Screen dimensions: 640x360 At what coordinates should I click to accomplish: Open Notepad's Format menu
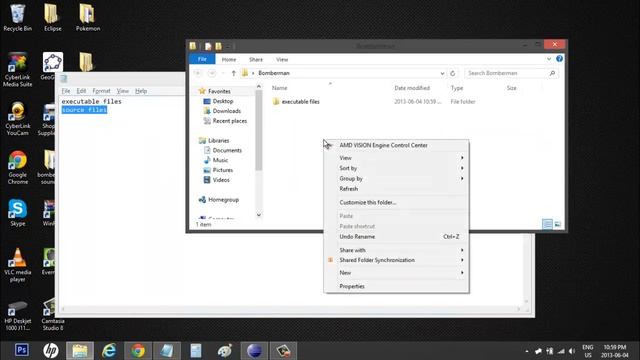point(101,91)
